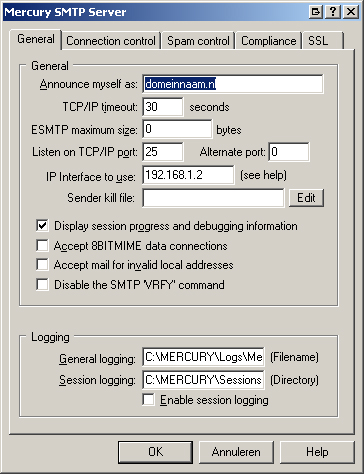Click the 'seconds' label after timeout
Screen dimensions: 364x474
click(209, 107)
